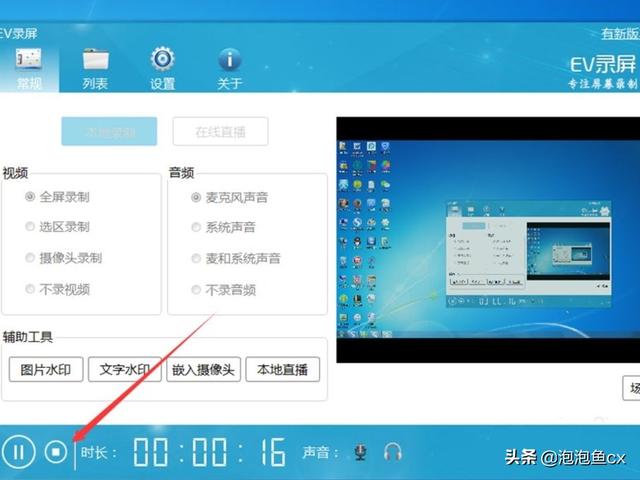Click the 有新版 update link
Viewport: 640px width, 480px height.
coord(620,34)
